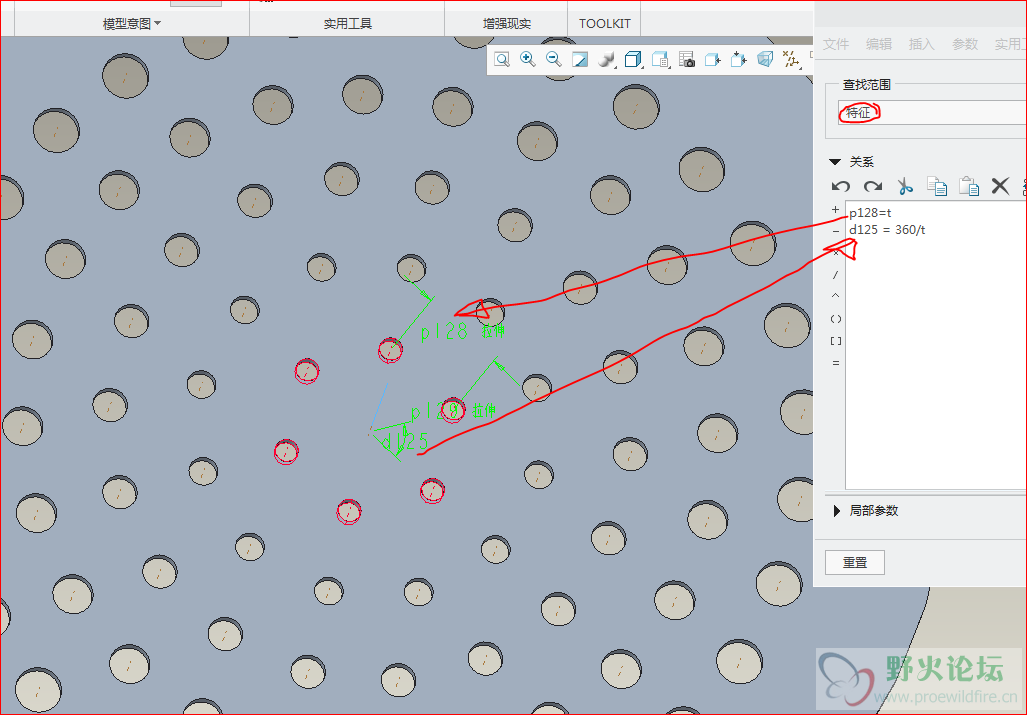The image size is (1027, 715).
Task: Click the 重置 button
Action: (x=855, y=562)
